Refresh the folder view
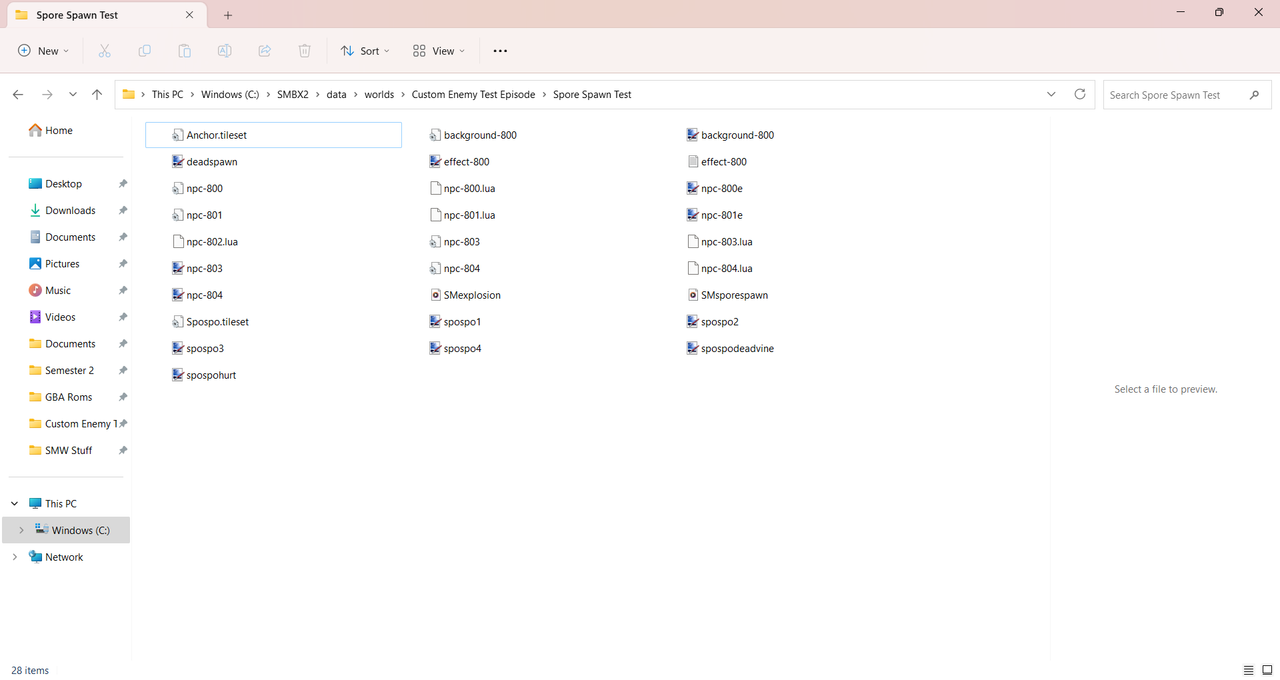Screen dimensions: 1280x680 [1080, 94]
